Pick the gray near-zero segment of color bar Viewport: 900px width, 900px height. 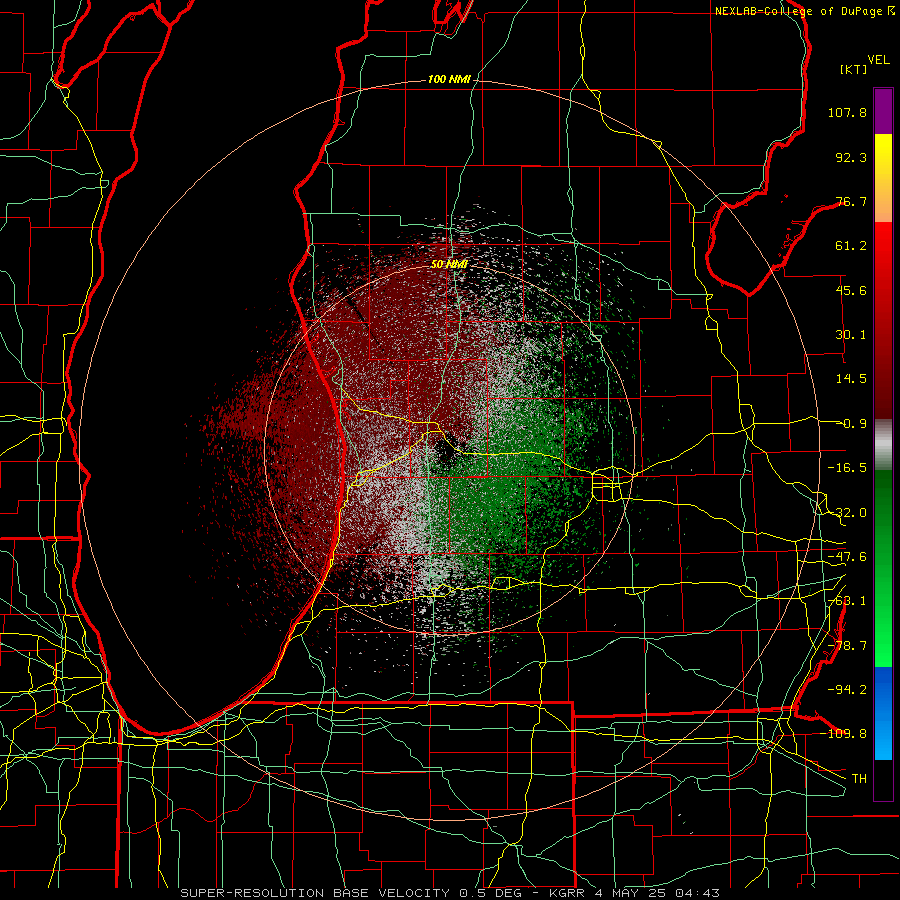coord(883,444)
